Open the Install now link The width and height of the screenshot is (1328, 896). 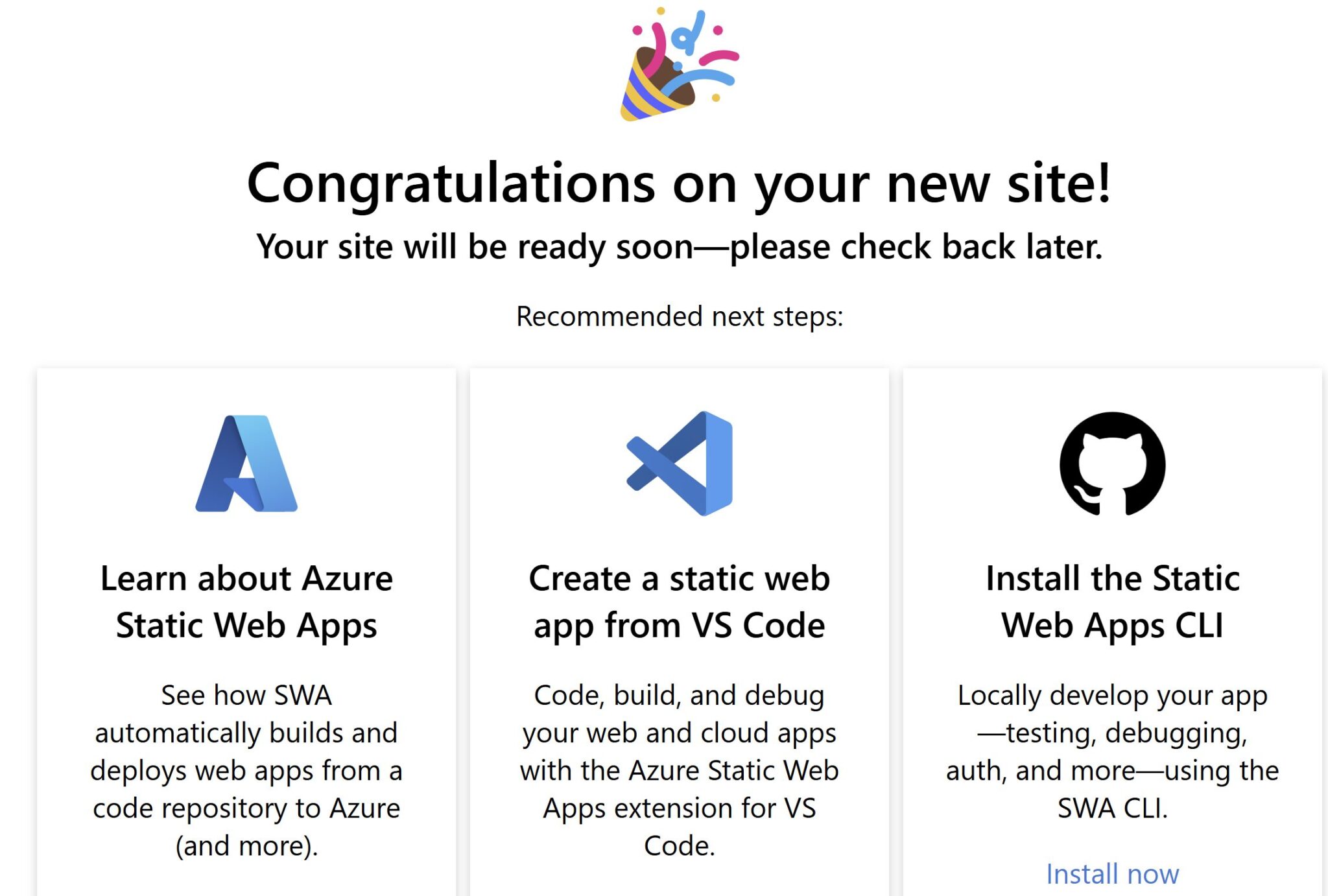1112,874
